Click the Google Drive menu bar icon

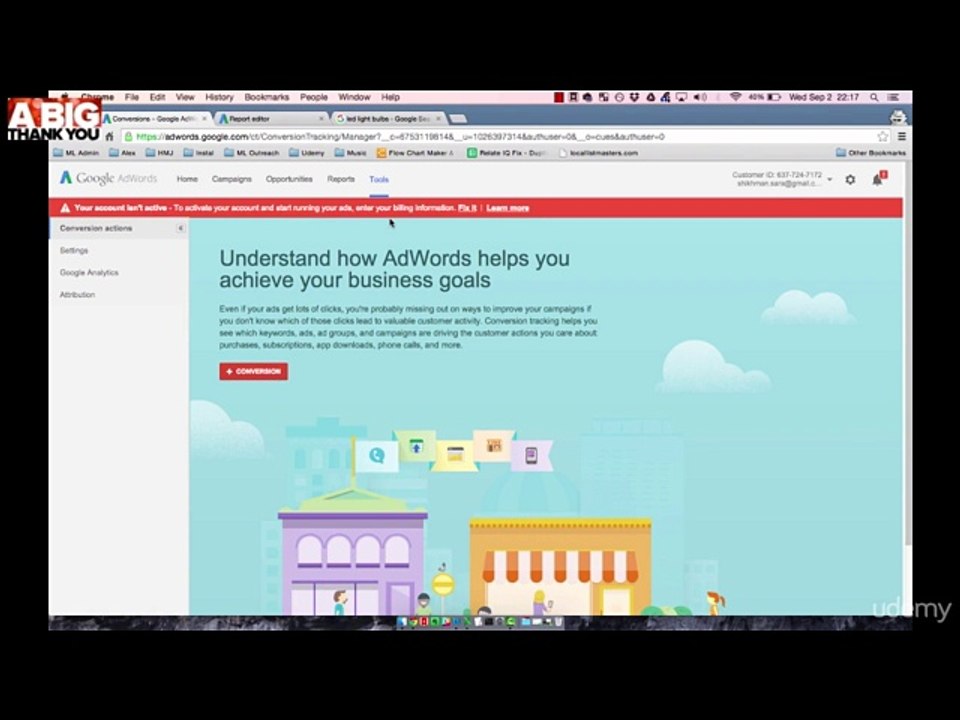pyautogui.click(x=650, y=97)
